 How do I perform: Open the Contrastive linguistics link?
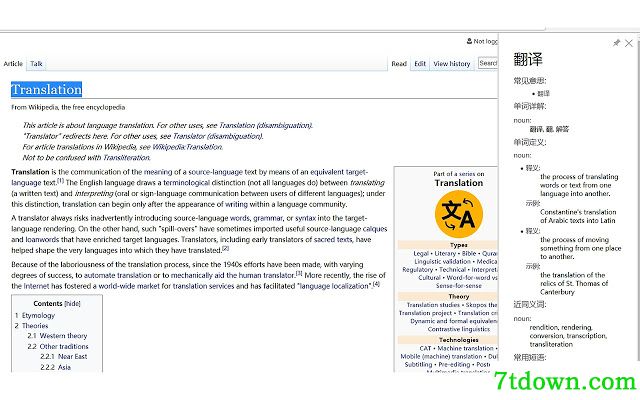click(x=459, y=329)
